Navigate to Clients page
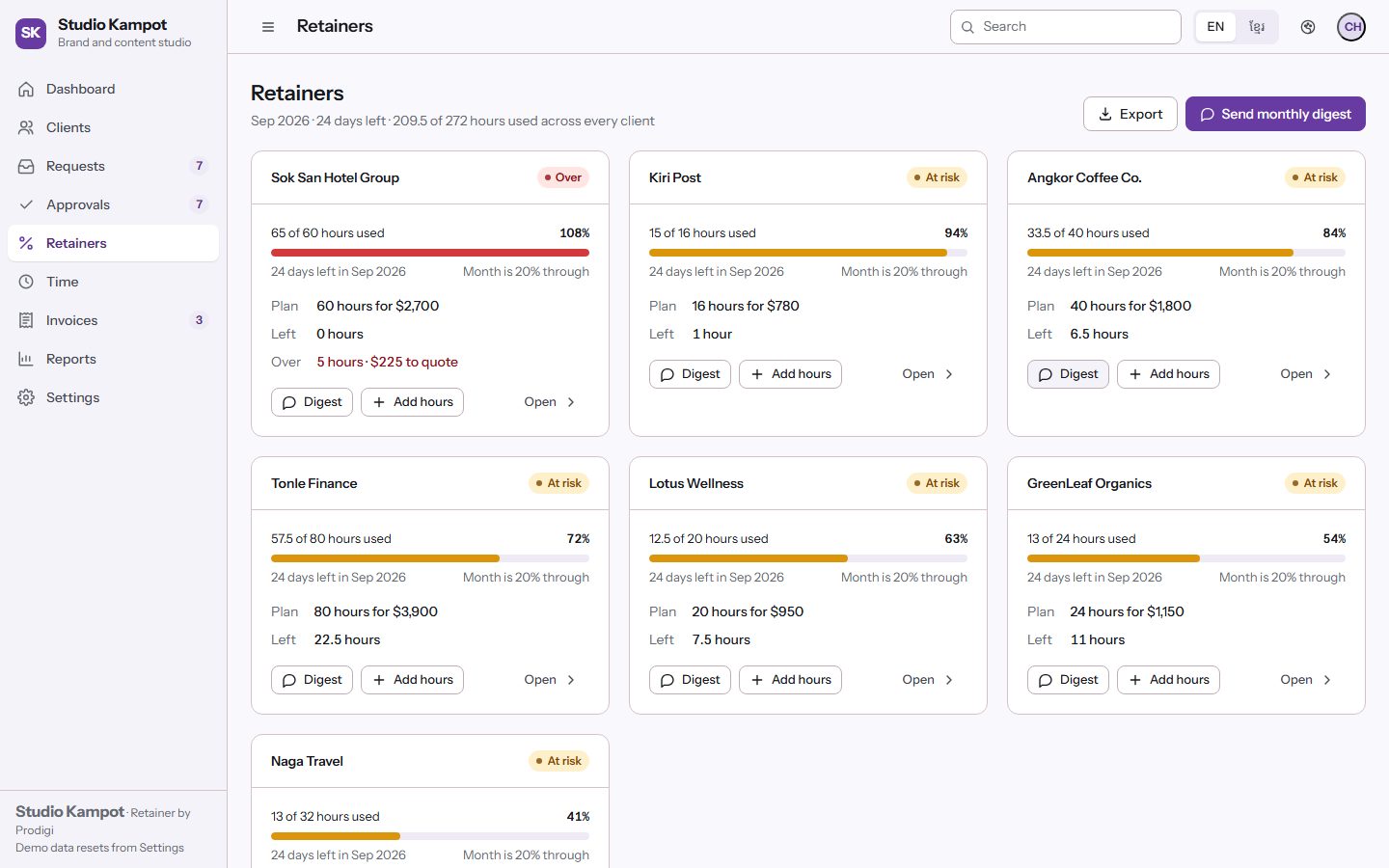The height and width of the screenshot is (868, 1389). point(113,127)
